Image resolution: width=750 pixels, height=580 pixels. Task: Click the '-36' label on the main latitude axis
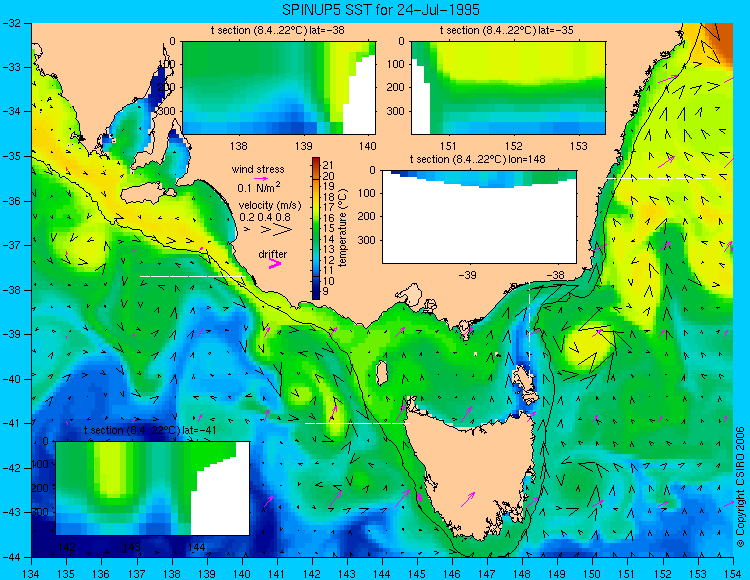pyautogui.click(x=10, y=201)
